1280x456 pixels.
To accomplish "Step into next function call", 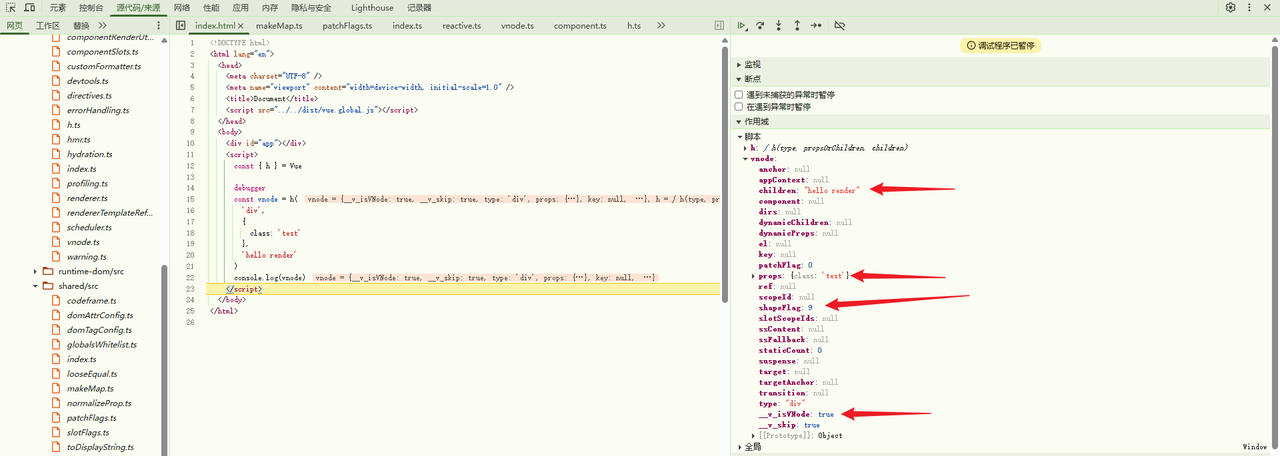I will [x=779, y=25].
